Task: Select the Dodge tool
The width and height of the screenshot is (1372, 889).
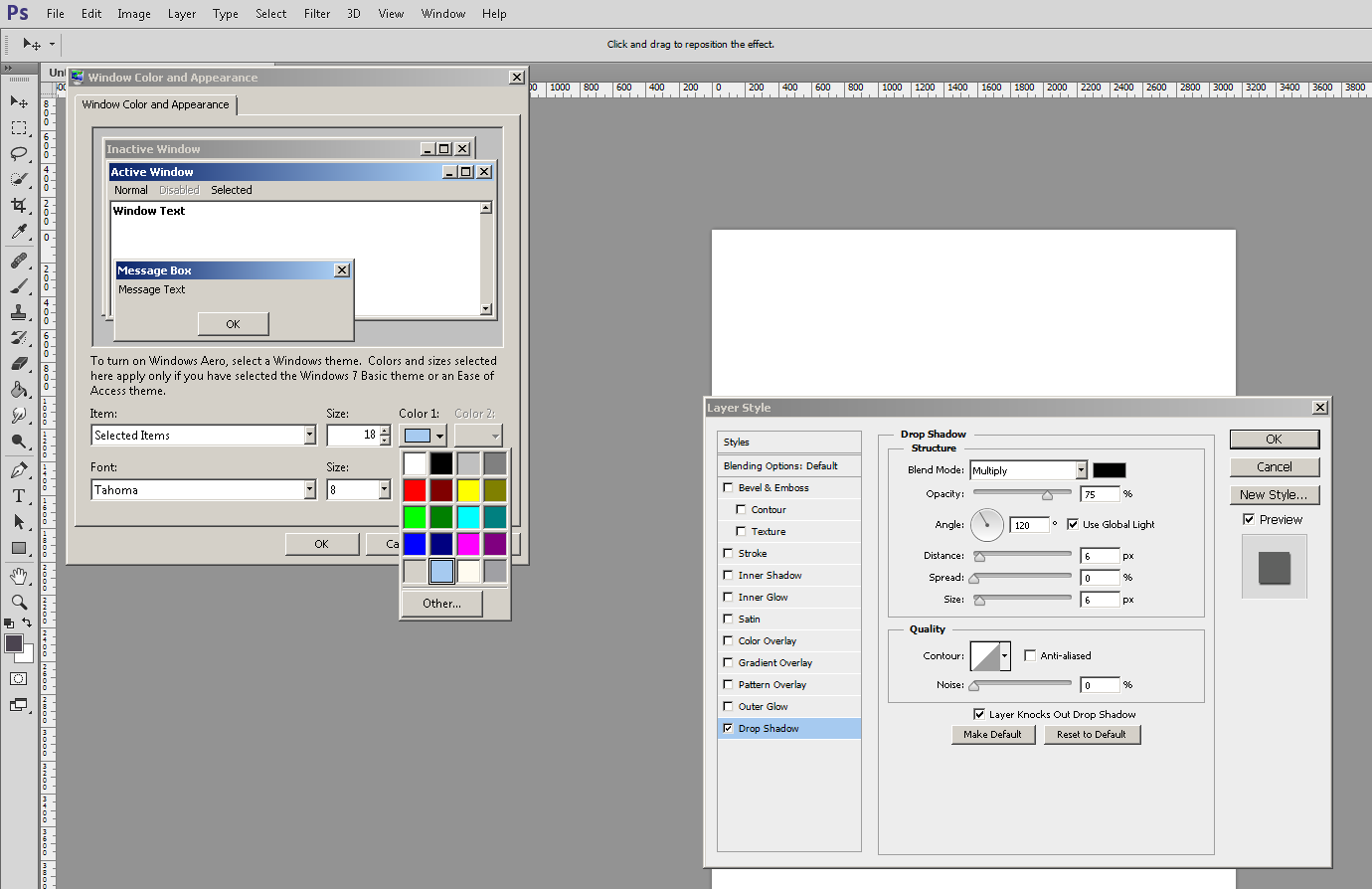Action: [19, 441]
